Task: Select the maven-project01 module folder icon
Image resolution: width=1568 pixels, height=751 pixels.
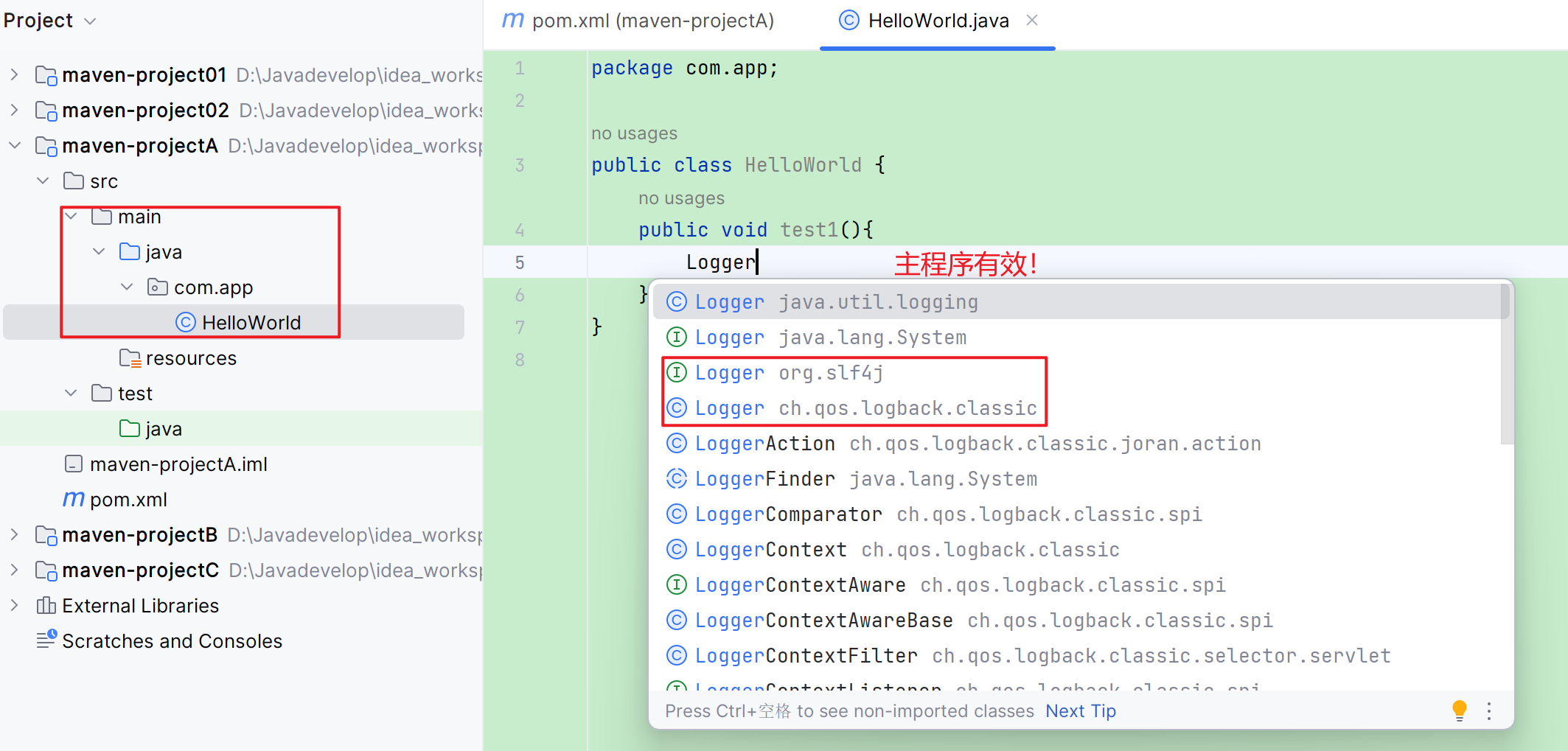Action: tap(46, 75)
